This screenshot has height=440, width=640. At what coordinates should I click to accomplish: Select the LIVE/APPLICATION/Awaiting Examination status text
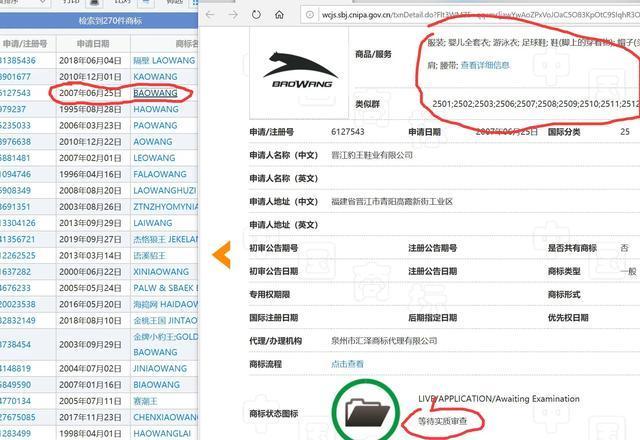click(x=499, y=399)
